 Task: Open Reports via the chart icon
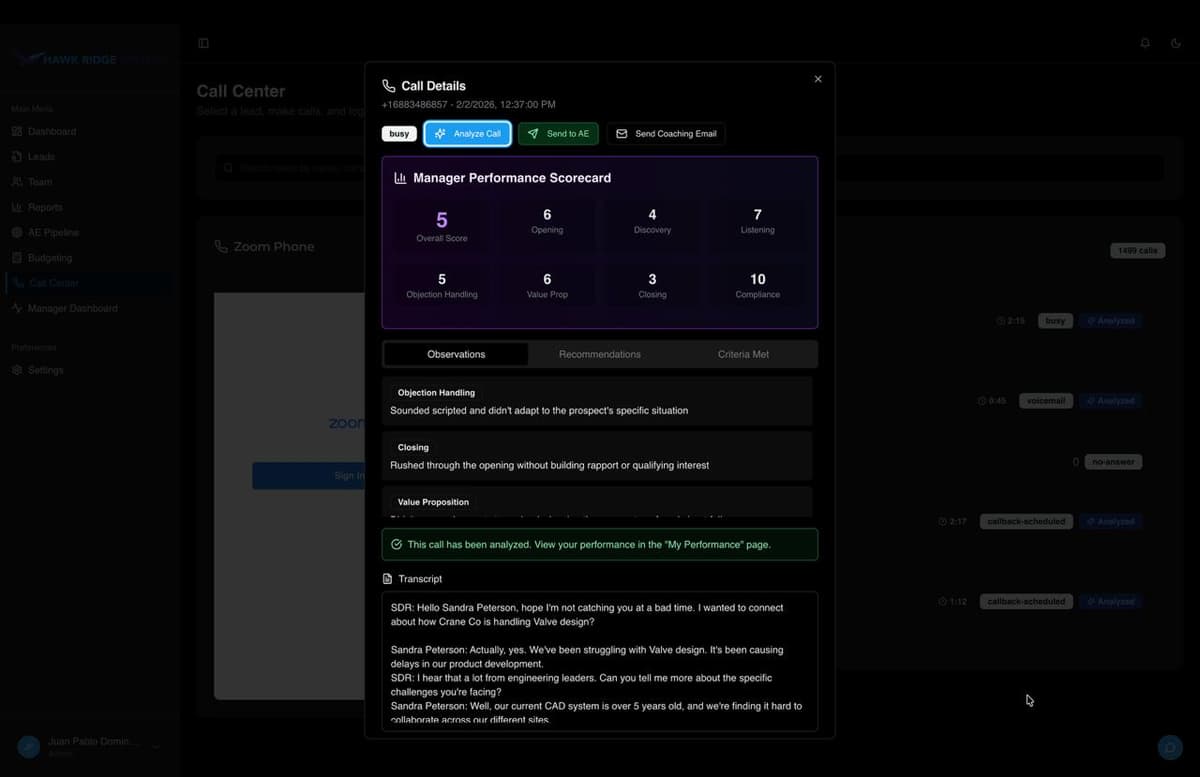click(x=17, y=207)
